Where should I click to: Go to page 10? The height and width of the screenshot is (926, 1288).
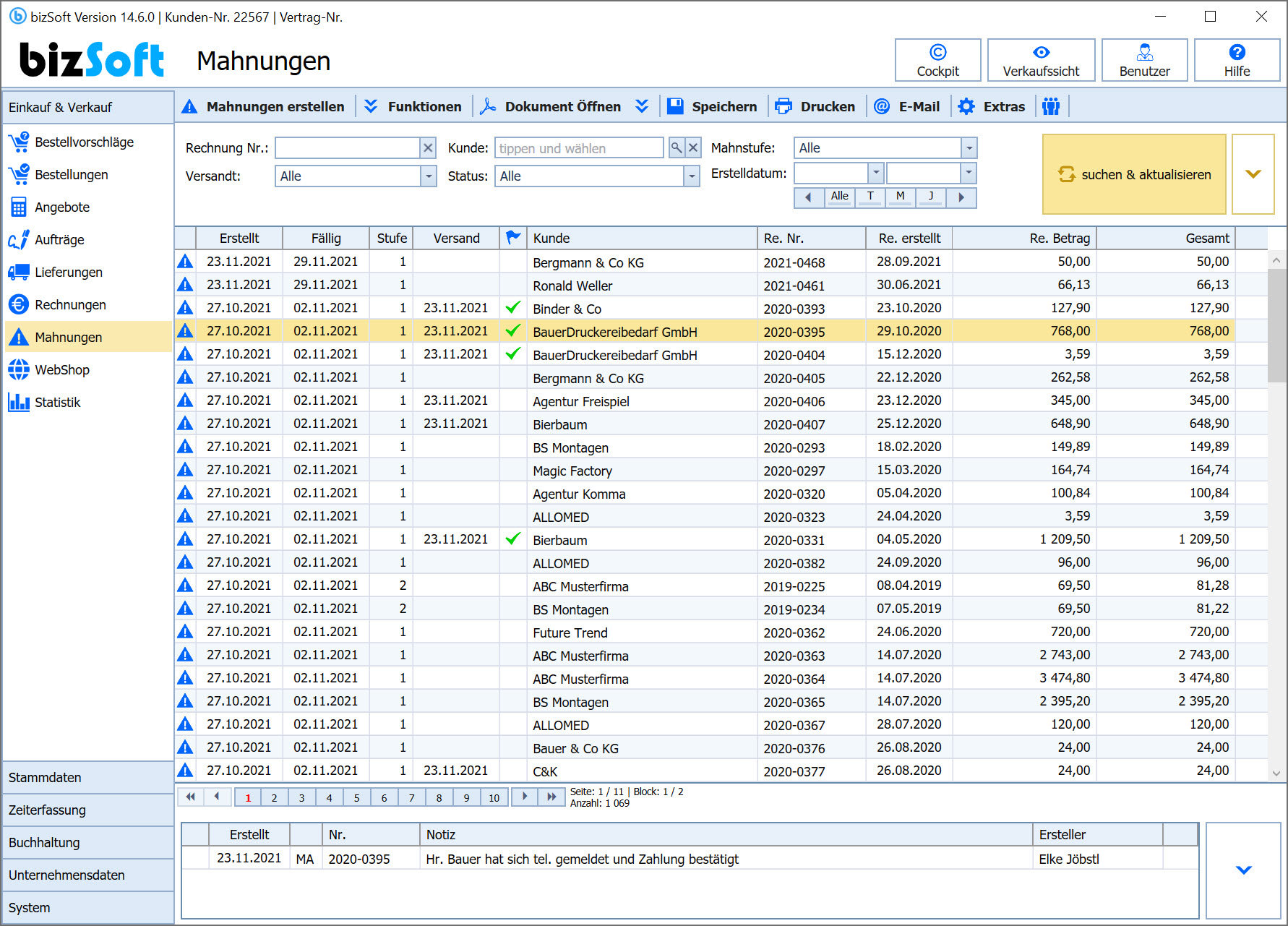point(494,797)
